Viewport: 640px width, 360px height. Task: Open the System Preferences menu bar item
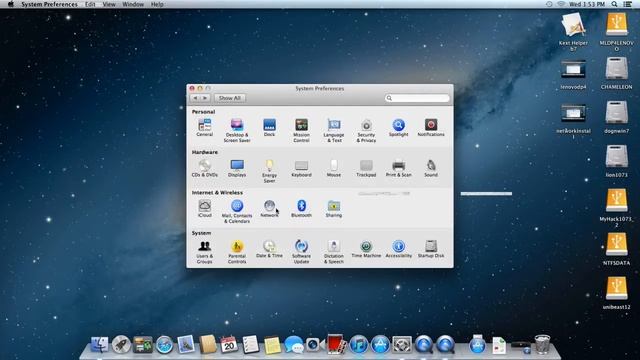49,4
